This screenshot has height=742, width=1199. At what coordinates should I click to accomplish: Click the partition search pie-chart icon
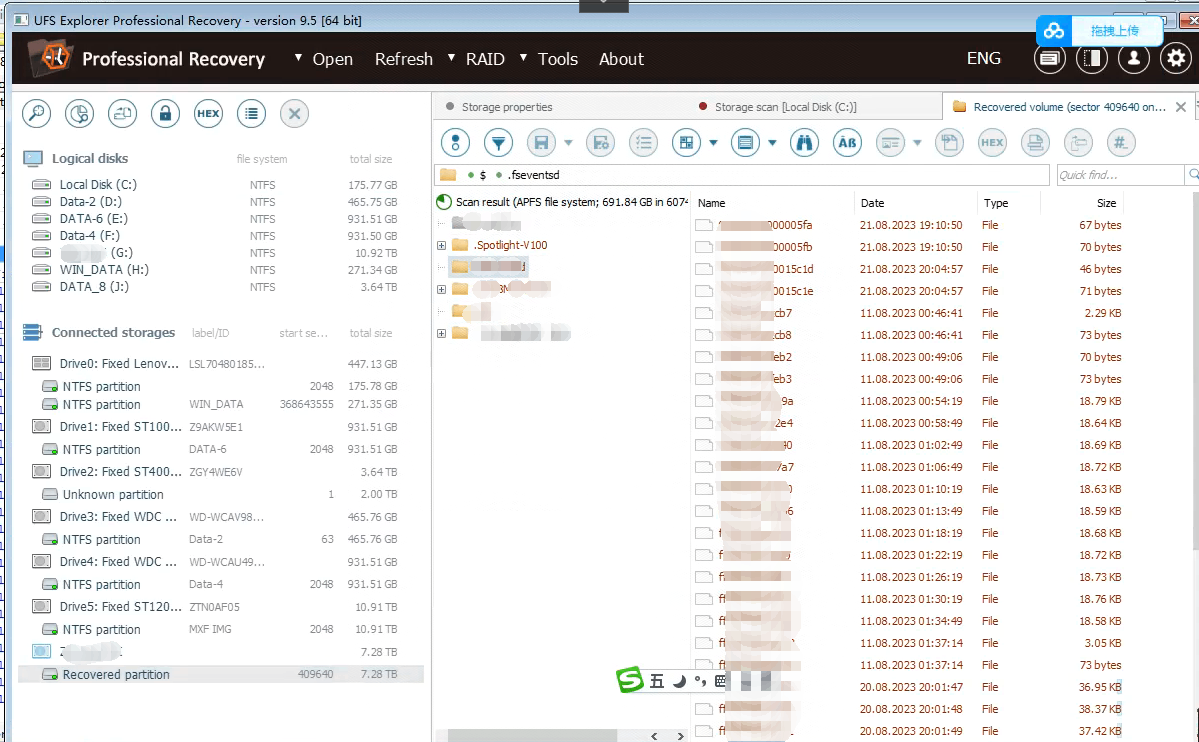80,114
